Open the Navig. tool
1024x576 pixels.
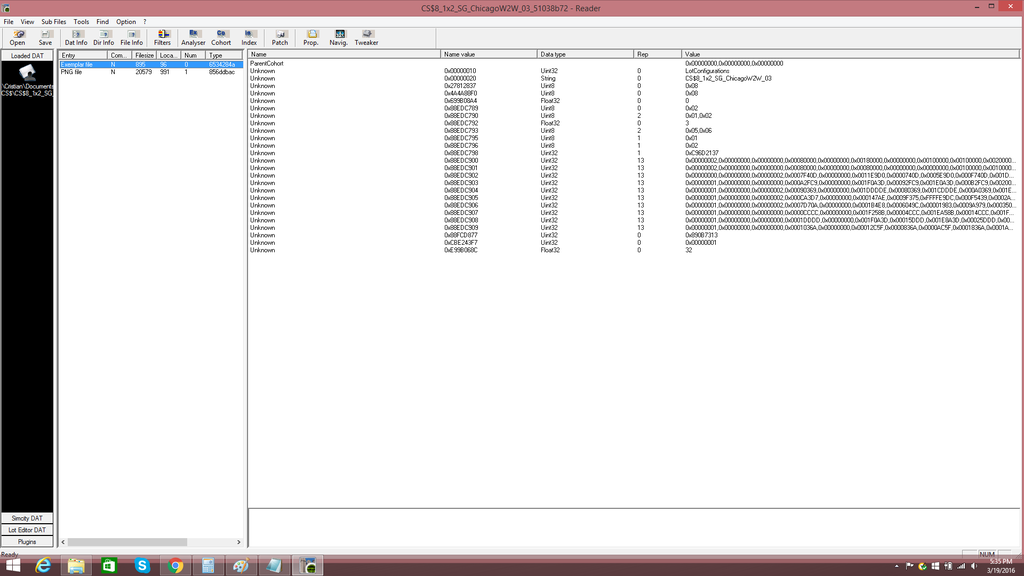[x=338, y=37]
